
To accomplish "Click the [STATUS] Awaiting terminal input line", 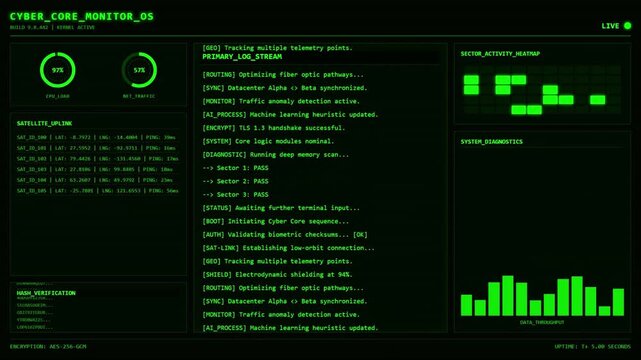I will [x=281, y=208].
